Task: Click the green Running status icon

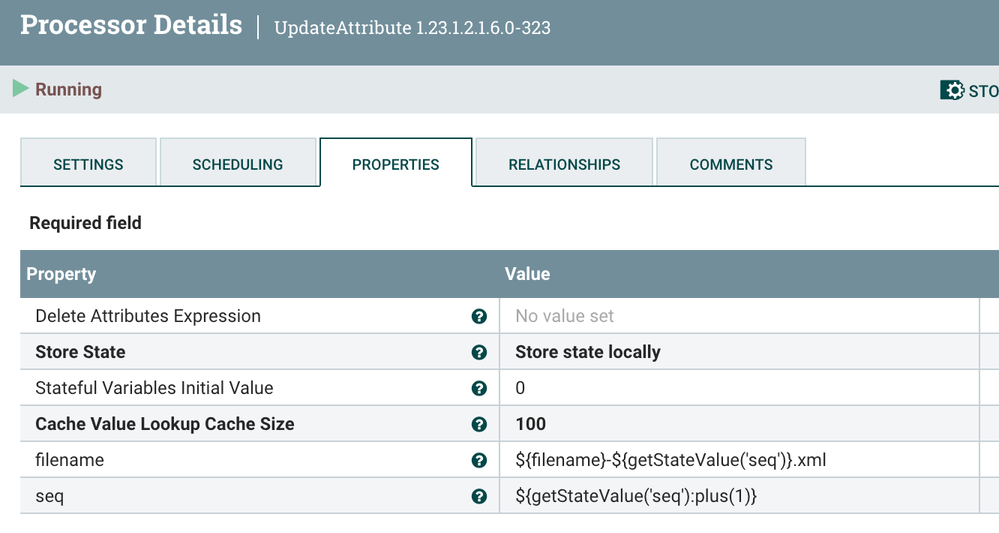Action: [21, 89]
